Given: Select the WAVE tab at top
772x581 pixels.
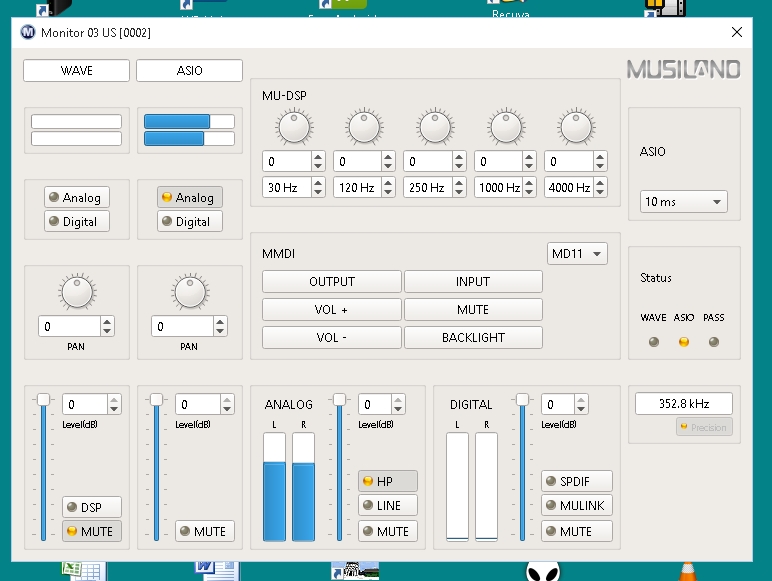Looking at the screenshot, I should point(76,71).
